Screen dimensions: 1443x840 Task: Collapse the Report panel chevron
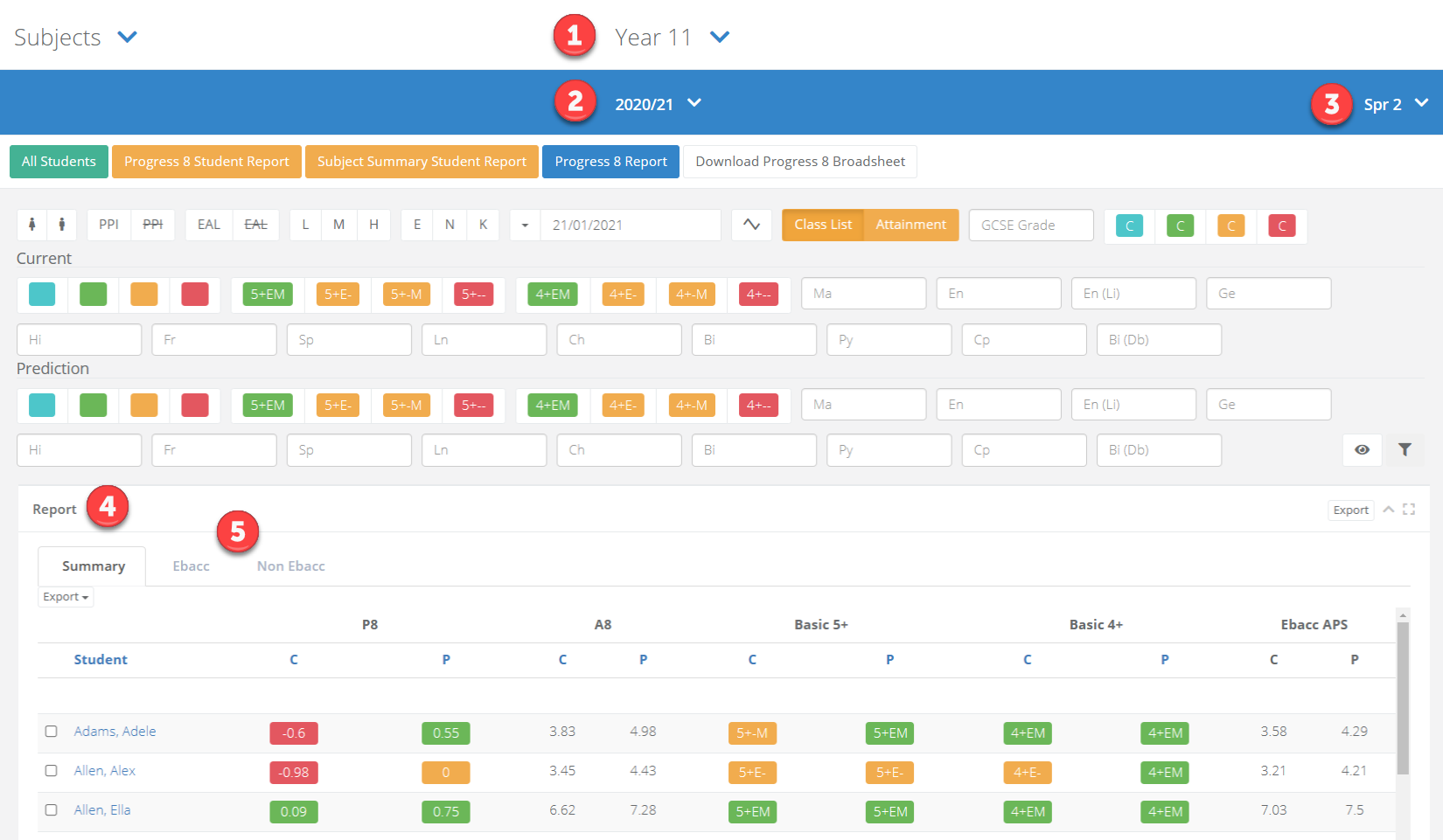(x=1388, y=510)
